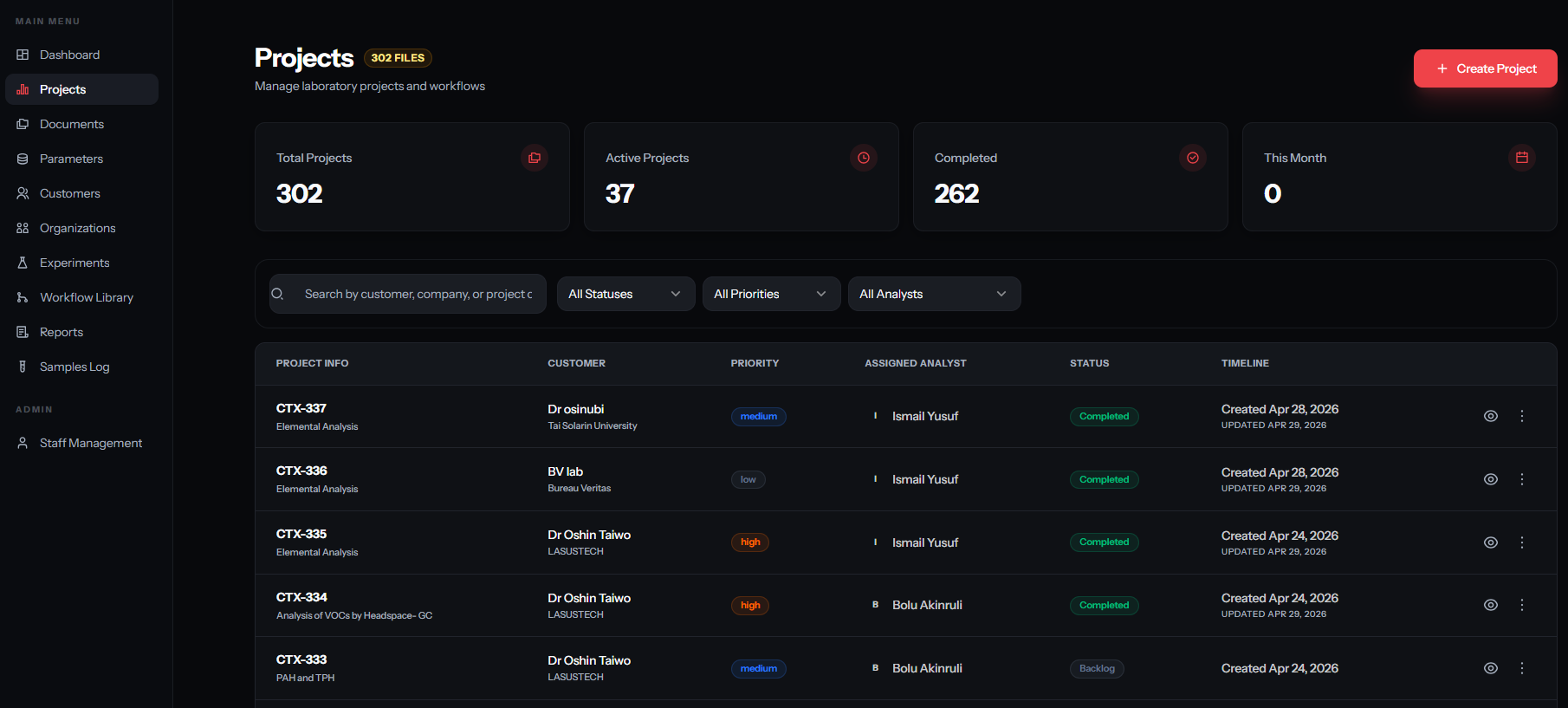Viewport: 1568px width, 708px height.
Task: Click the Documents copy icon
Action: coord(23,124)
